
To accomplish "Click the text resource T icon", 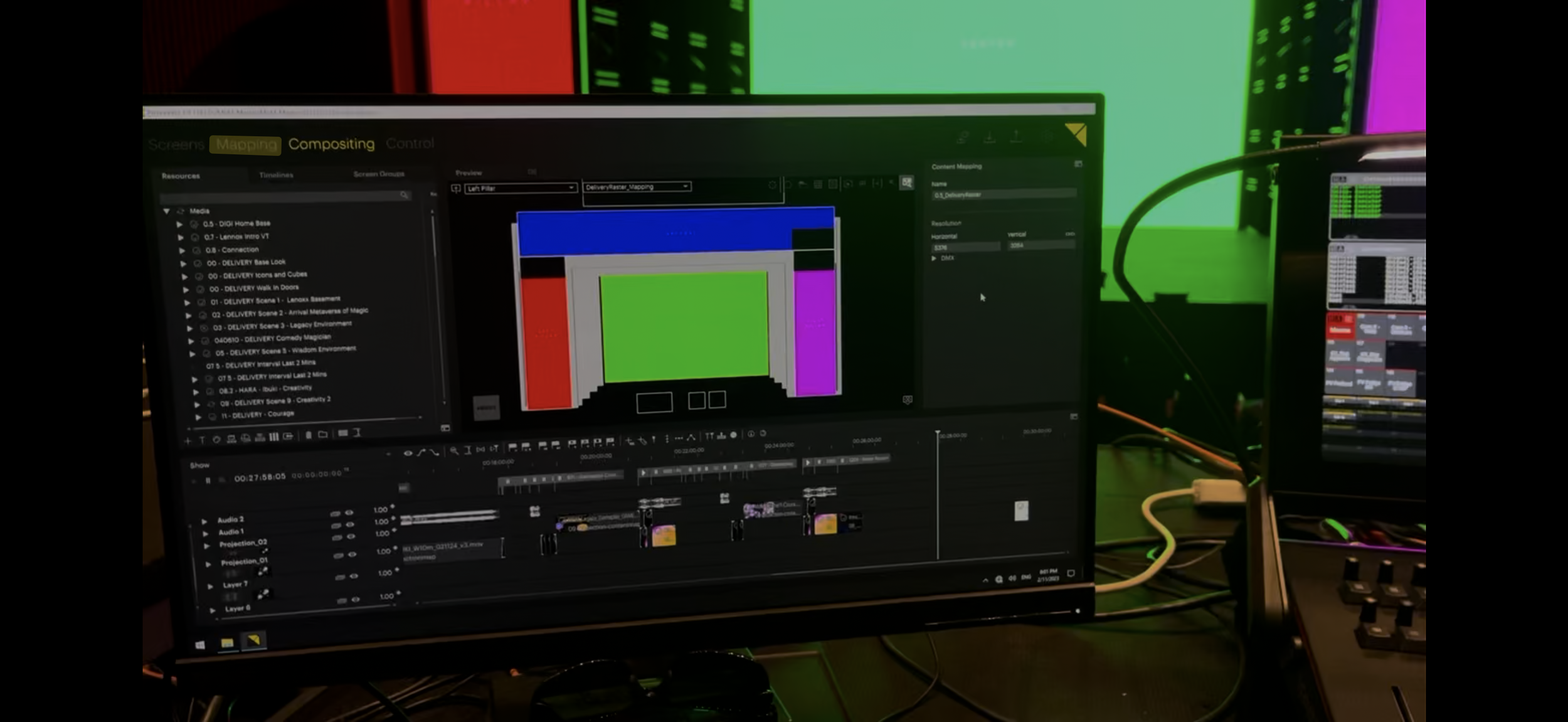I will 202,440.
